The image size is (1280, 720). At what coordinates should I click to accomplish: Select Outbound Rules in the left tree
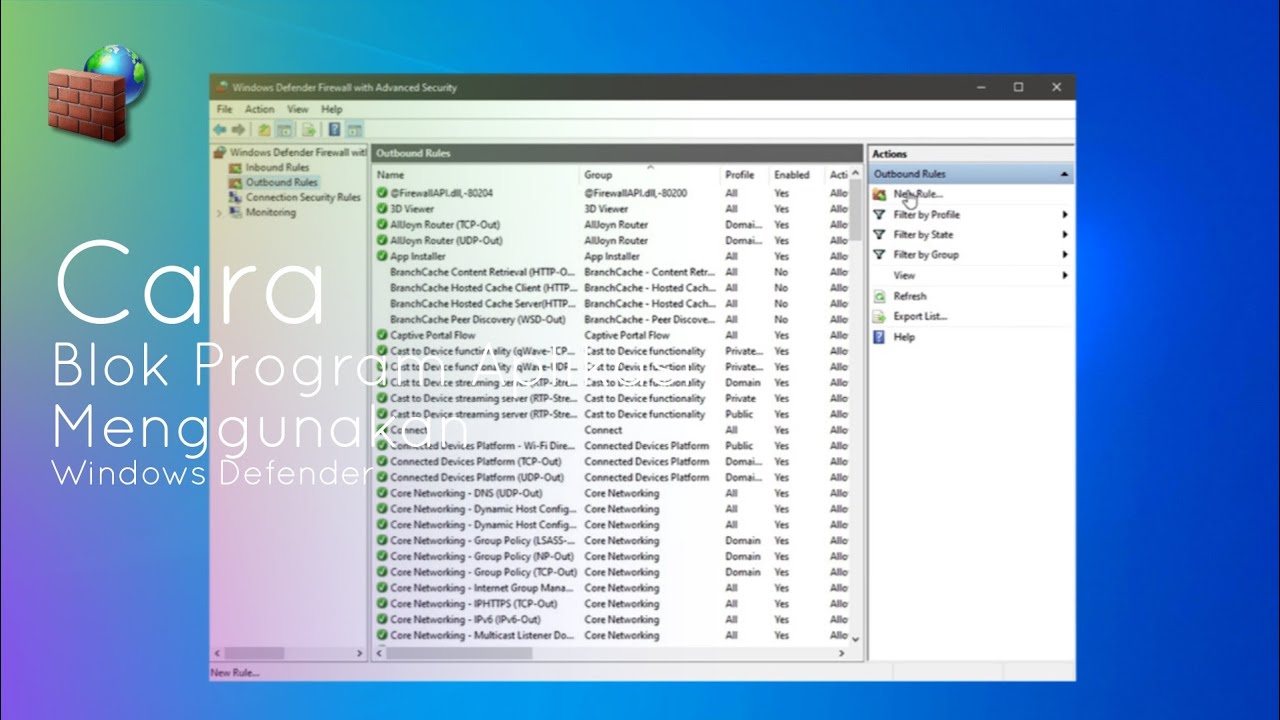point(281,182)
